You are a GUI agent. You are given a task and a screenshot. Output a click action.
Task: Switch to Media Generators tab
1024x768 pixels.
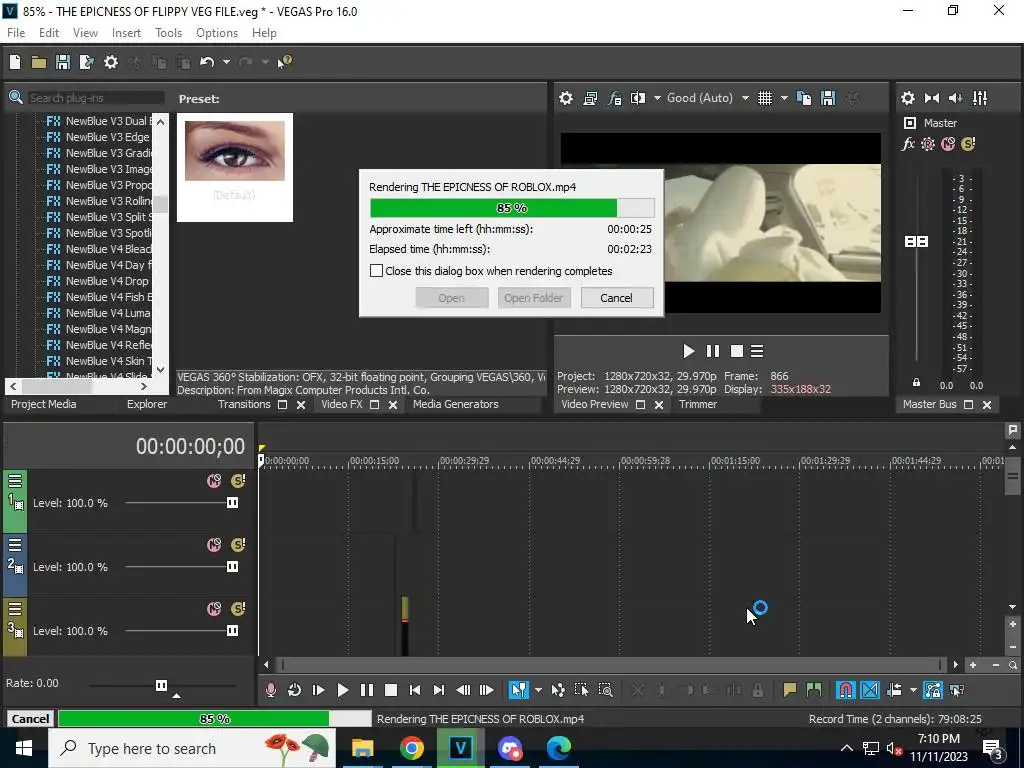[x=455, y=404]
